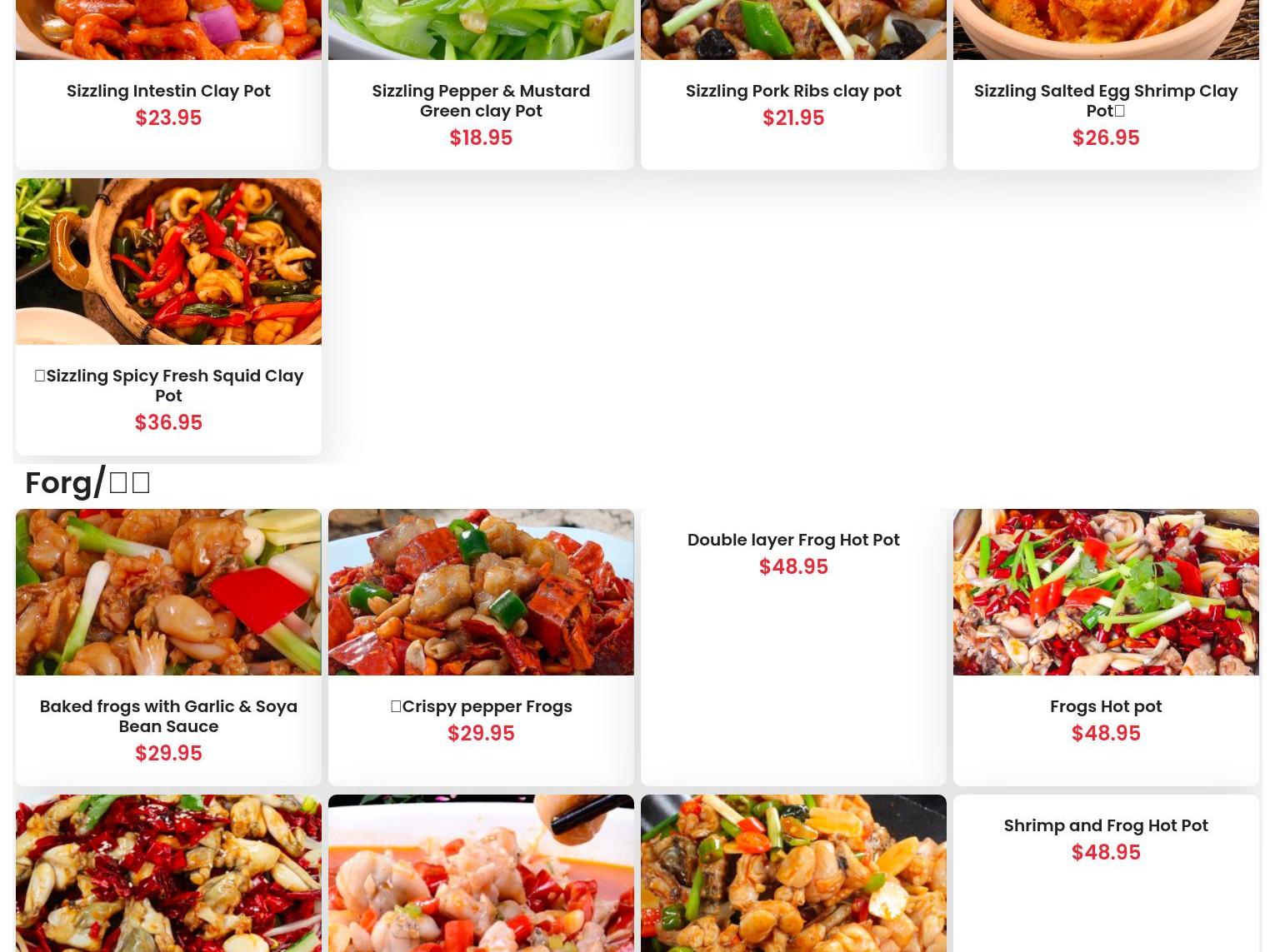Screen dimensions: 1275x952
Task: Click the $23.95 intestin clay pot price
Action: [168, 117]
